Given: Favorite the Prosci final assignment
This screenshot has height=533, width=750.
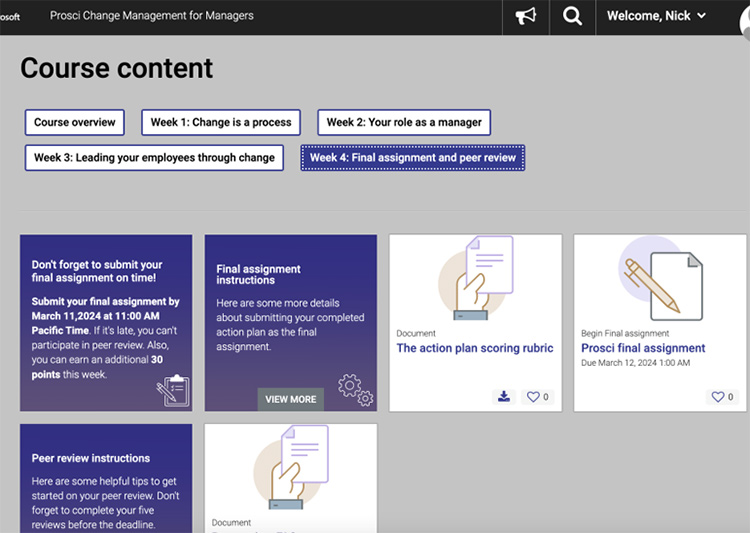Looking at the screenshot, I should click(723, 397).
